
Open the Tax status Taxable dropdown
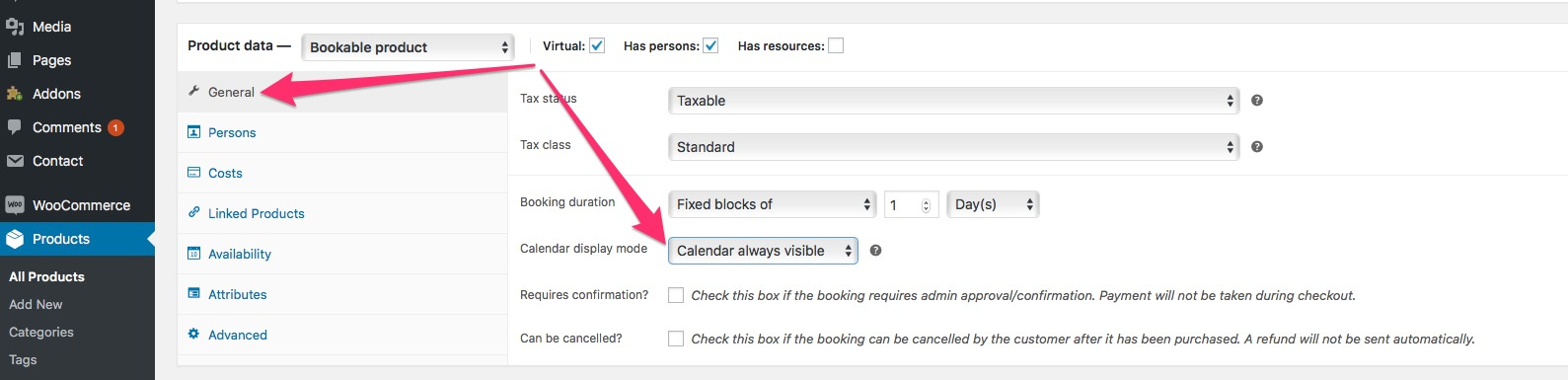[x=953, y=101]
